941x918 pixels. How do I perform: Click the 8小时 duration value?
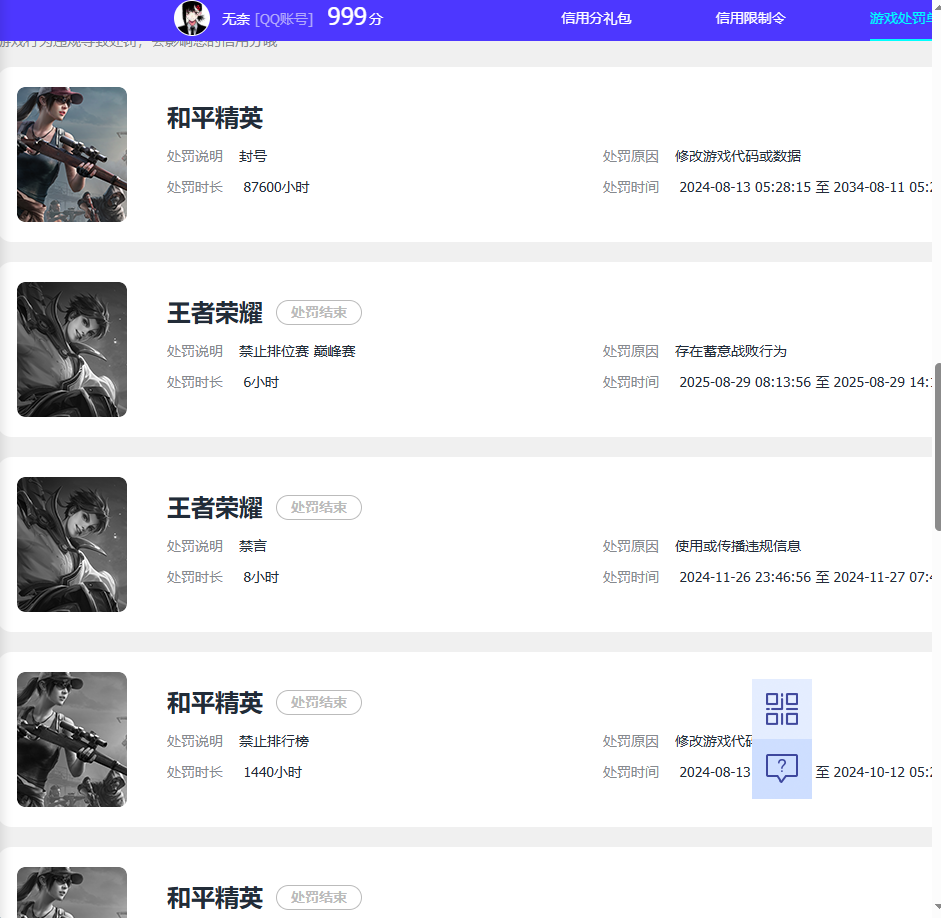click(x=261, y=577)
